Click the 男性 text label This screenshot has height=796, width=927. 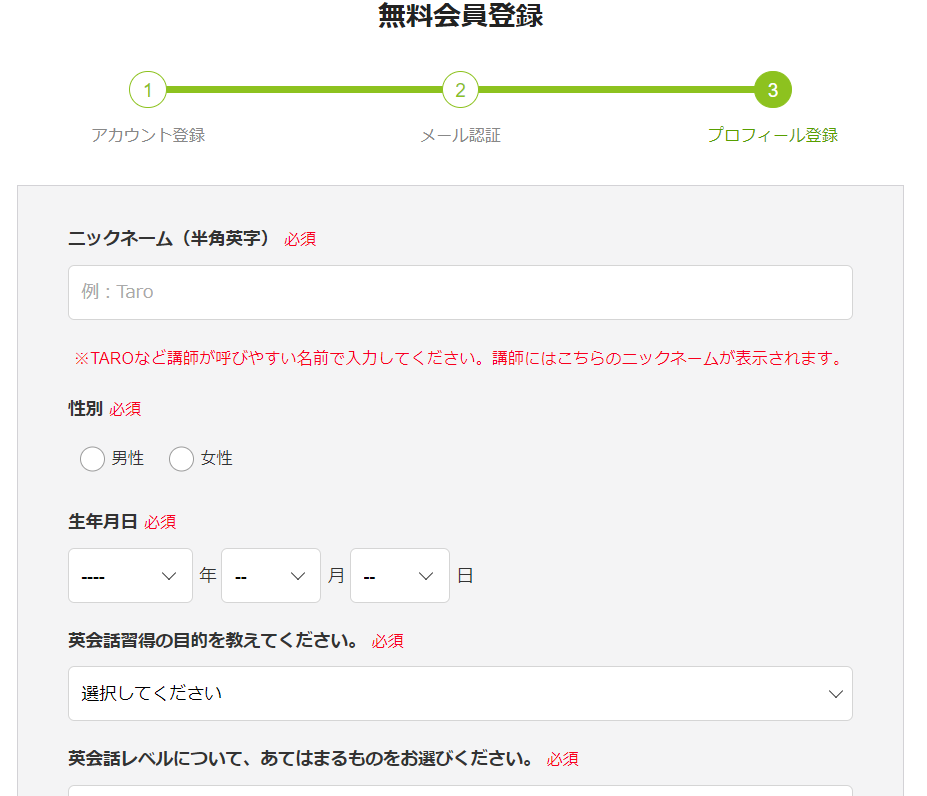(x=128, y=458)
